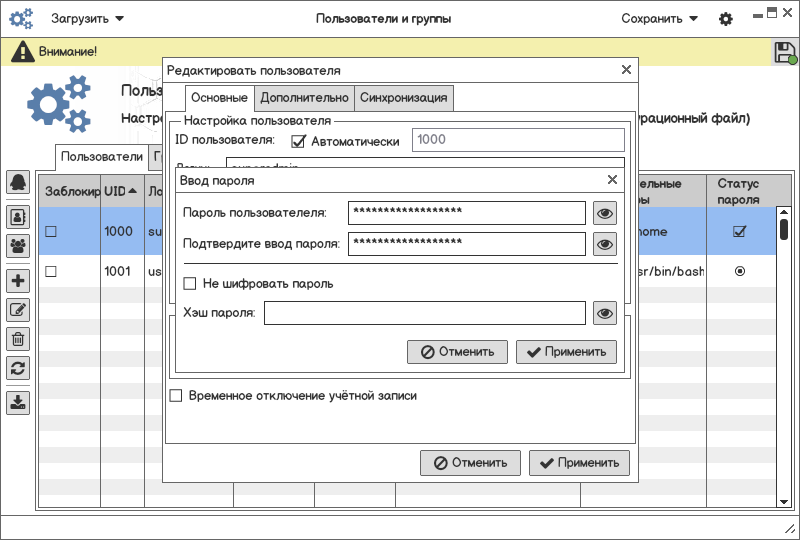The width and height of the screenshot is (800, 540).
Task: Sort by UID column header arrow
Action: click(133, 191)
